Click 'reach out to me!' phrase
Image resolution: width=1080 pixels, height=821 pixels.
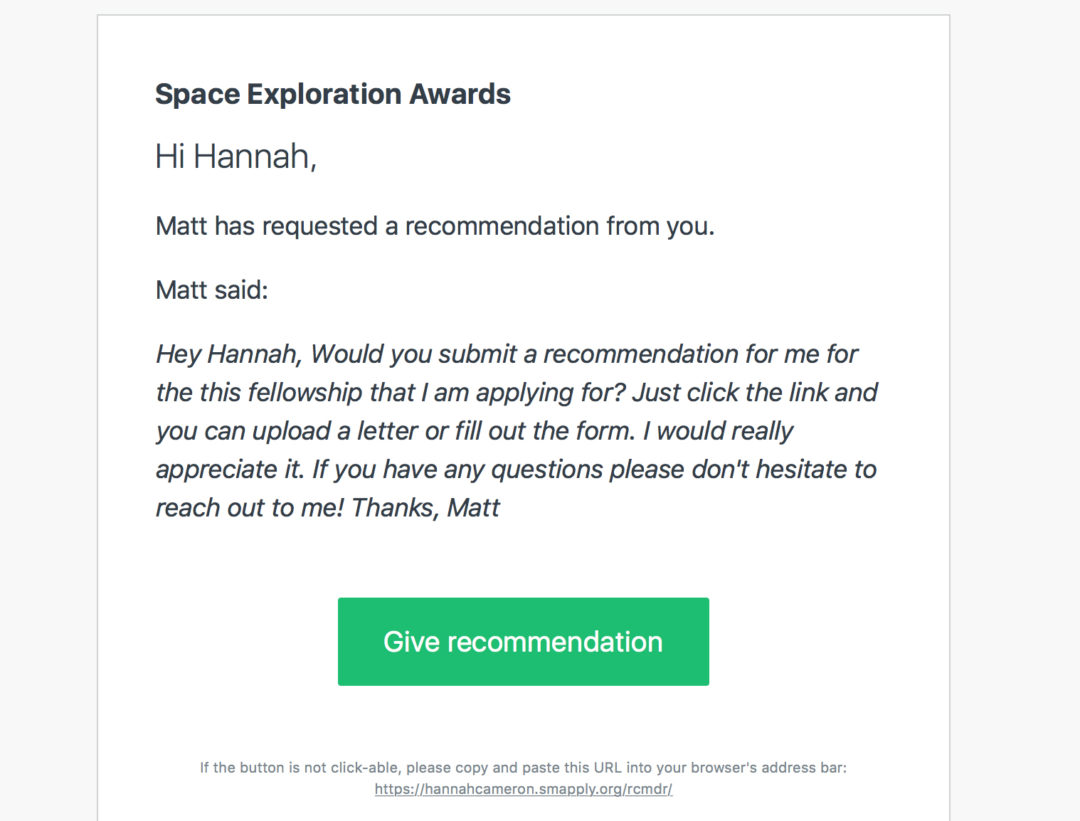(249, 508)
